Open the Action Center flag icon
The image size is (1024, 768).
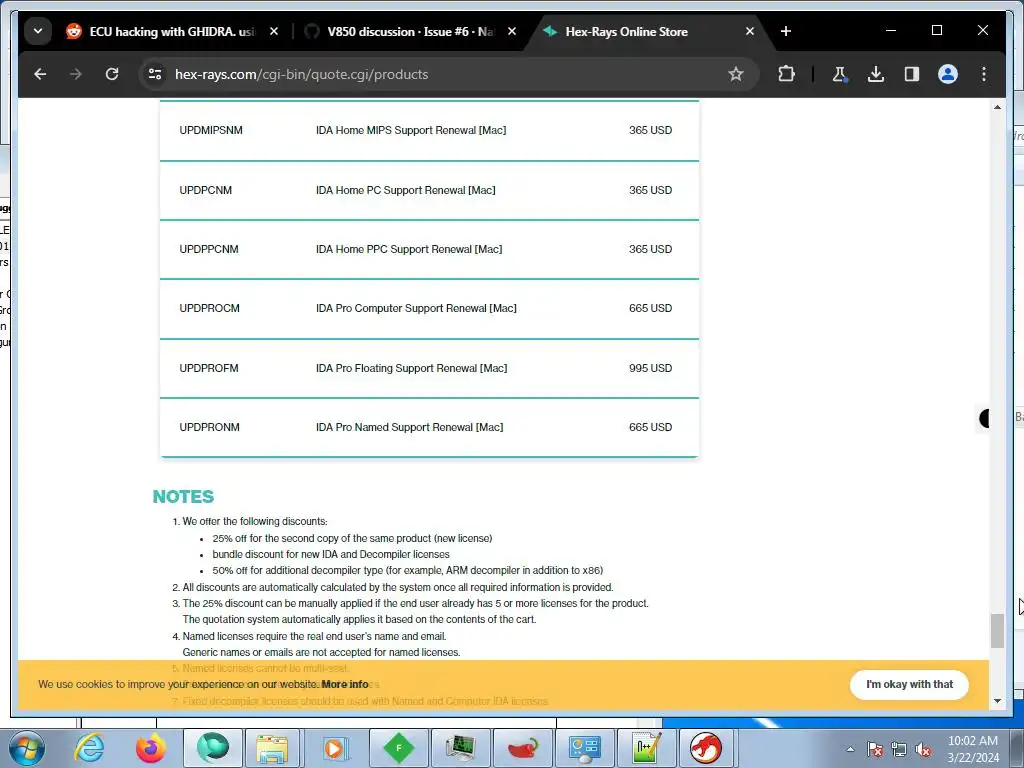coord(875,749)
